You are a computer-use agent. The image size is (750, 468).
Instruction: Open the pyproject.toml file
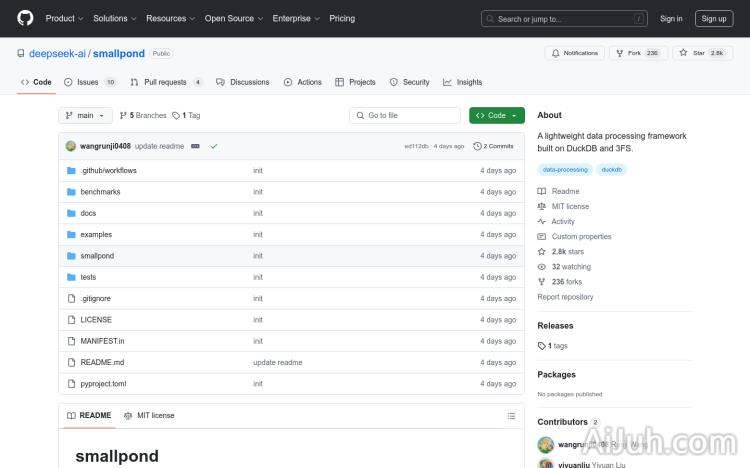[103, 383]
